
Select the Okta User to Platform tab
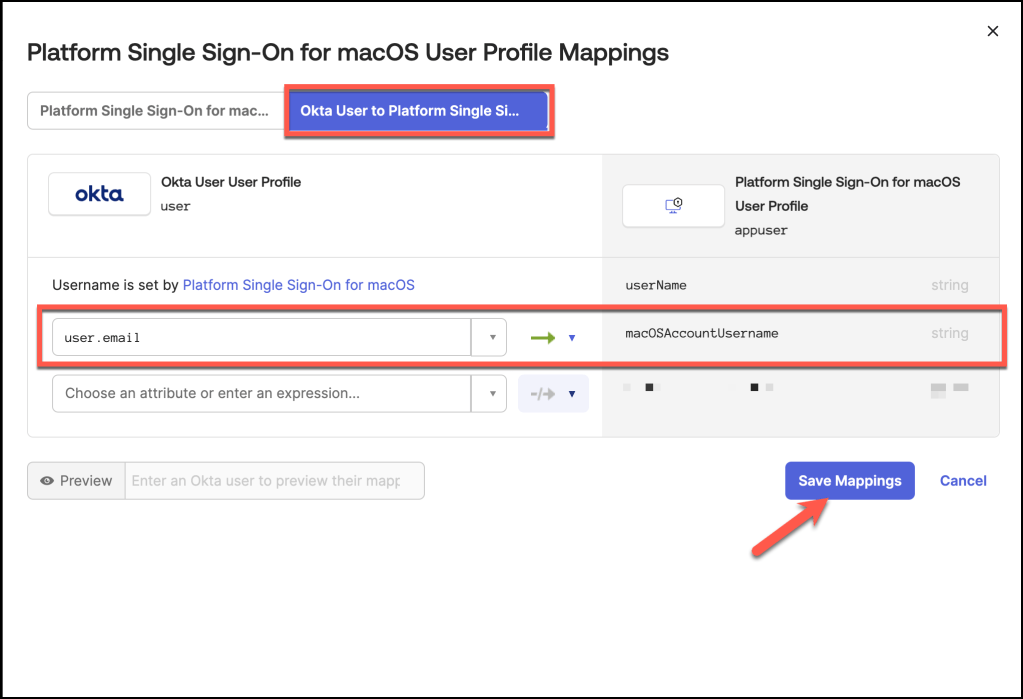417,111
